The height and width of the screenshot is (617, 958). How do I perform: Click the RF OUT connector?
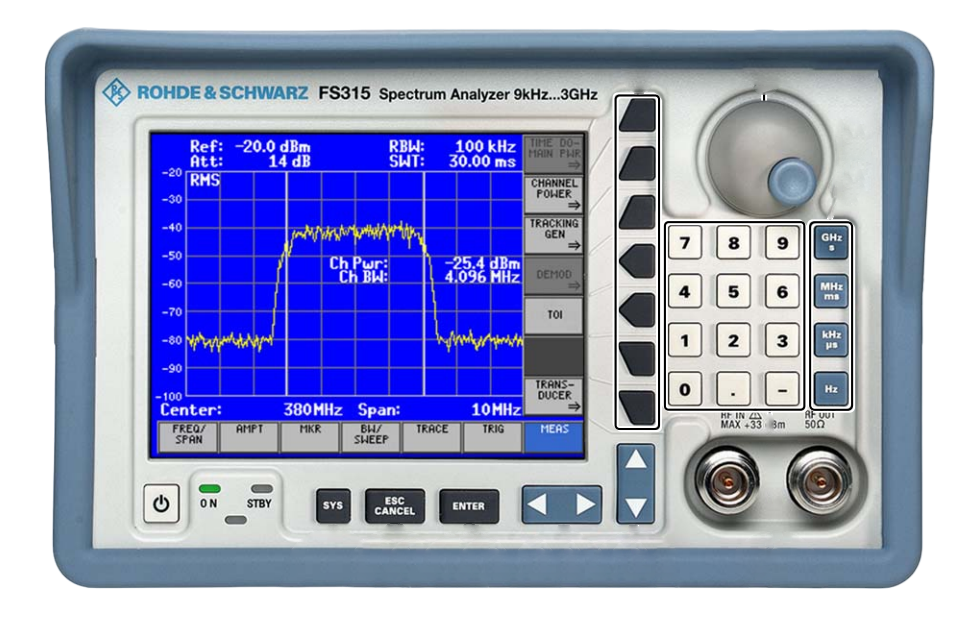tap(819, 483)
